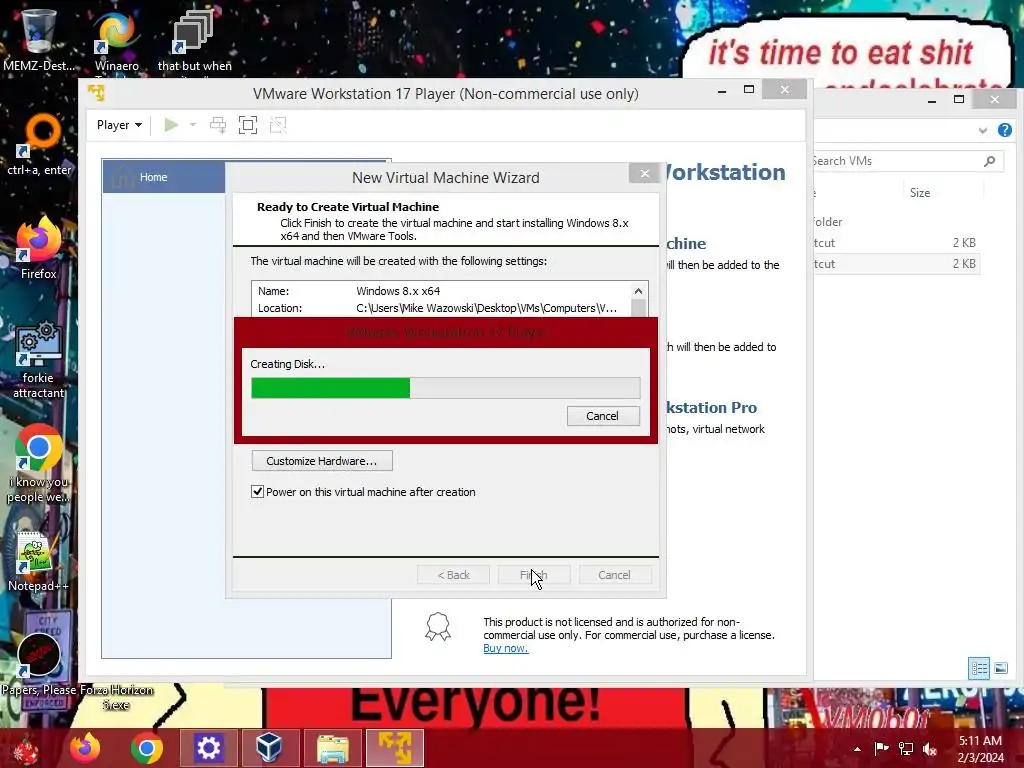Image resolution: width=1024 pixels, height=768 pixels.
Task: Open the 'ctrl+a, enter' desktop shortcut
Action: point(39,145)
